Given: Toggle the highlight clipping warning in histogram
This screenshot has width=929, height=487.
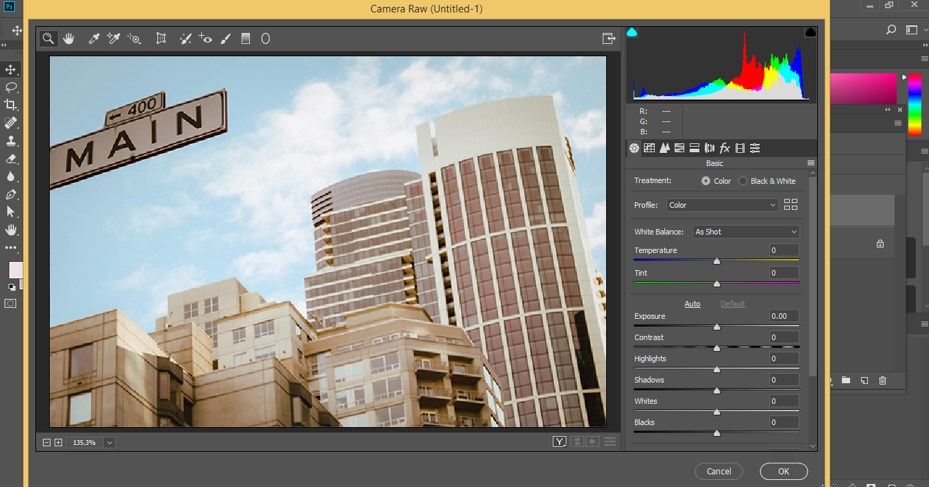Looking at the screenshot, I should [x=810, y=33].
